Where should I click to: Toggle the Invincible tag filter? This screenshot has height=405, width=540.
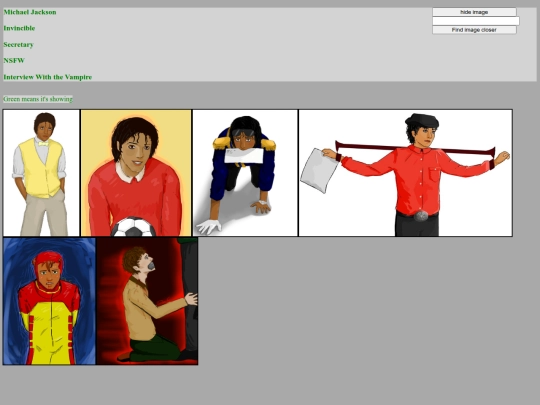tap(19, 28)
